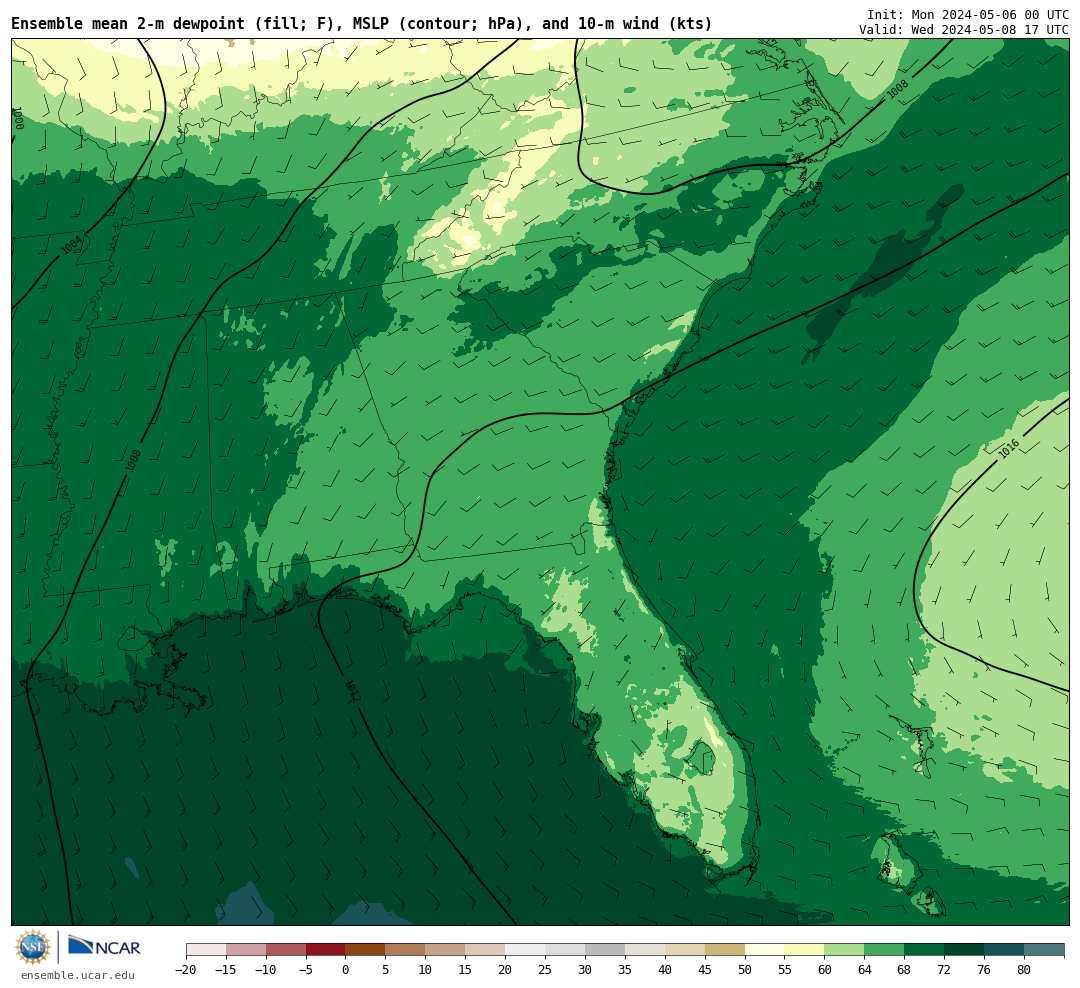Click the 50 colorbar tick label

coord(745,969)
